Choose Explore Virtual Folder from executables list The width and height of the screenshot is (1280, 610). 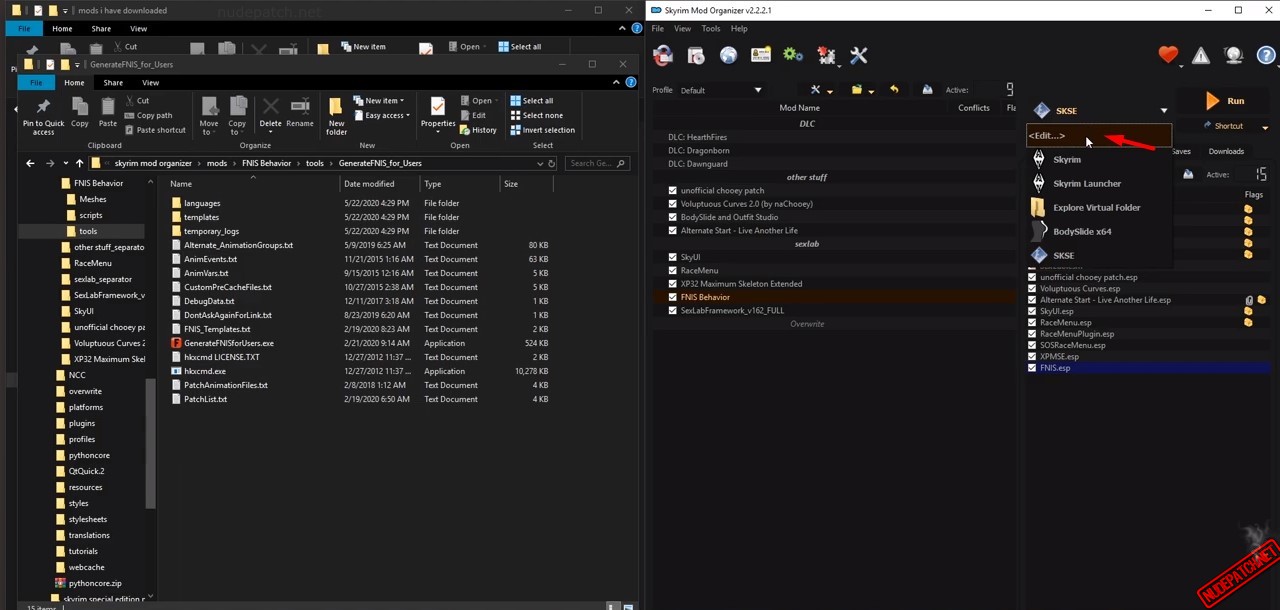[1099, 208]
